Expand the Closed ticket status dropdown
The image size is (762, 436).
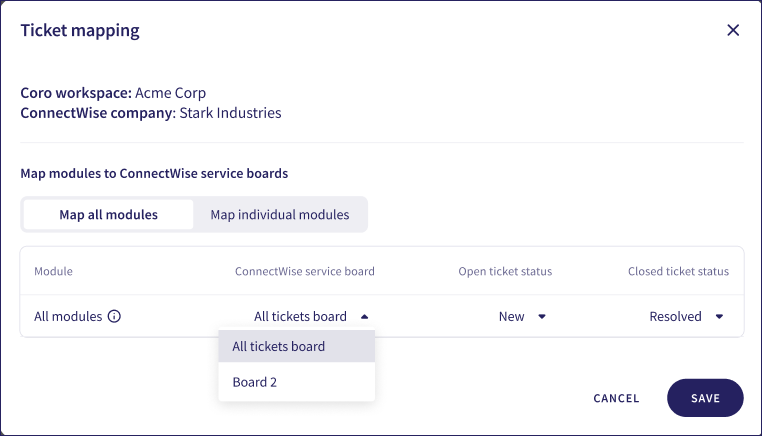point(676,317)
